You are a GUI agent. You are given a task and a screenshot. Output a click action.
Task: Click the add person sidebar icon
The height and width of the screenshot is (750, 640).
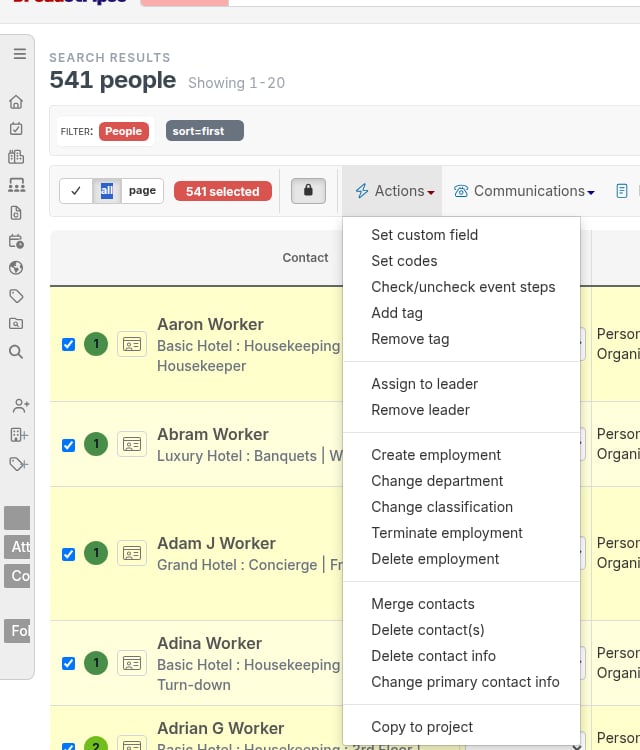coord(21,406)
